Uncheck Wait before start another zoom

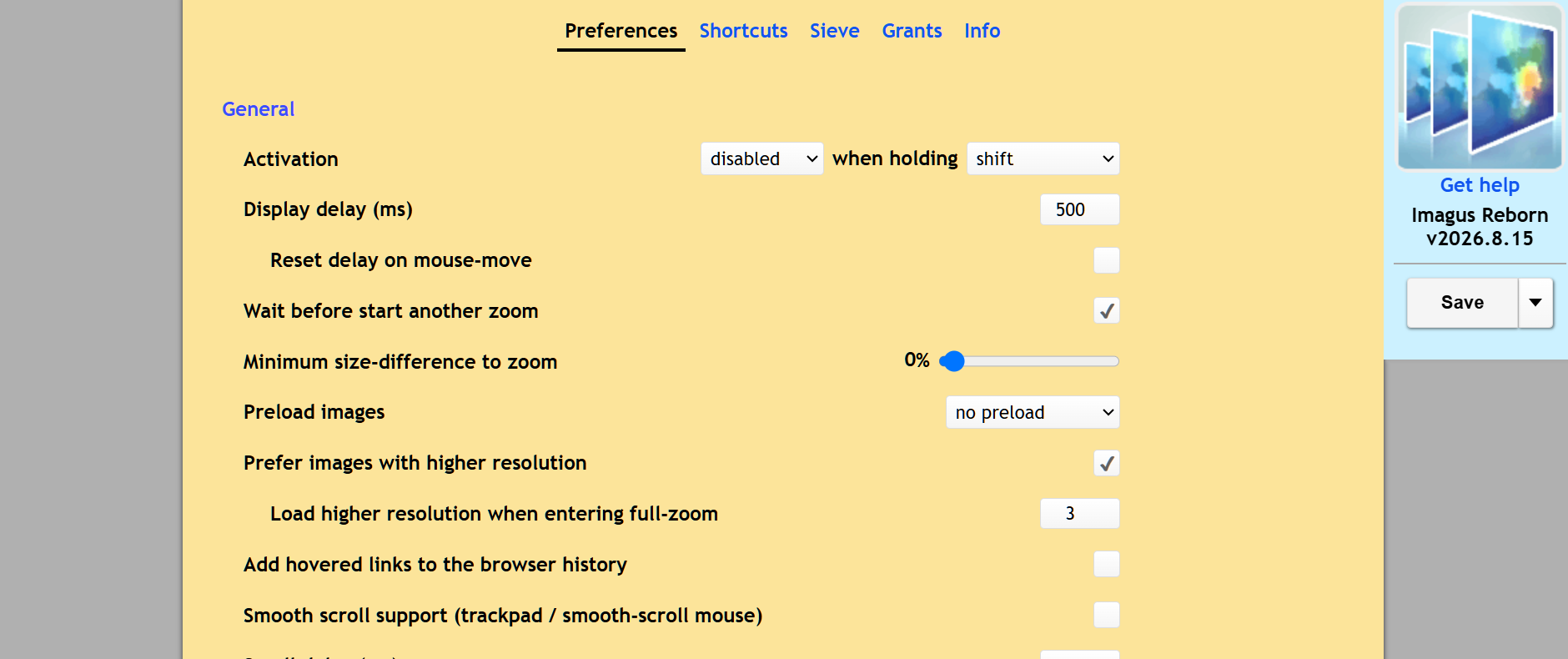1107,311
